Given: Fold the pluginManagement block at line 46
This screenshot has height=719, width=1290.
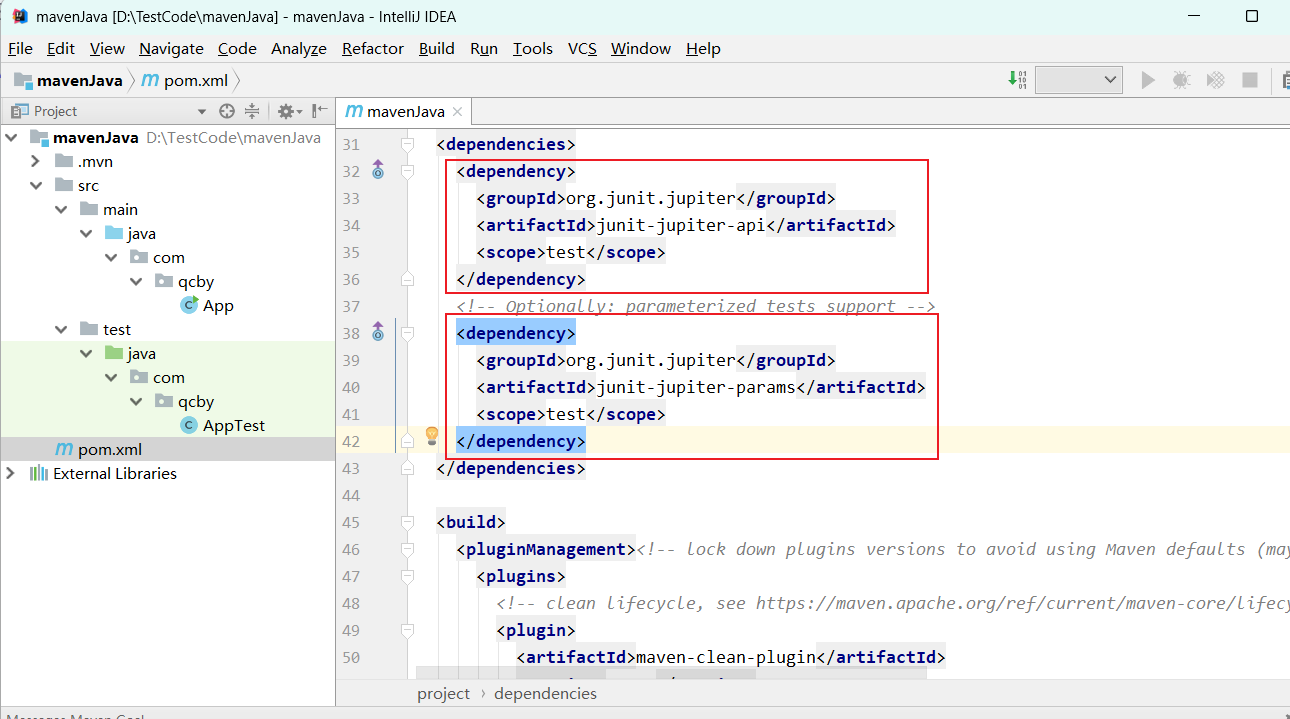Looking at the screenshot, I should pos(407,549).
